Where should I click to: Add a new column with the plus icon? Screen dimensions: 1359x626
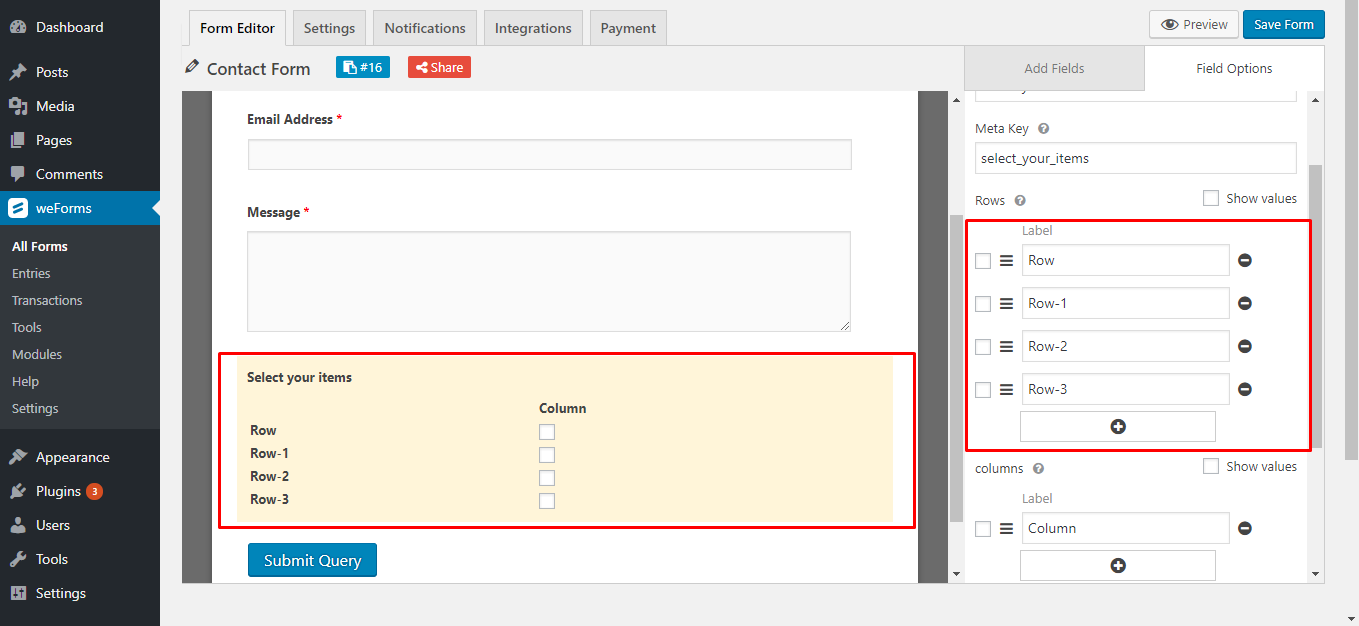click(x=1117, y=565)
